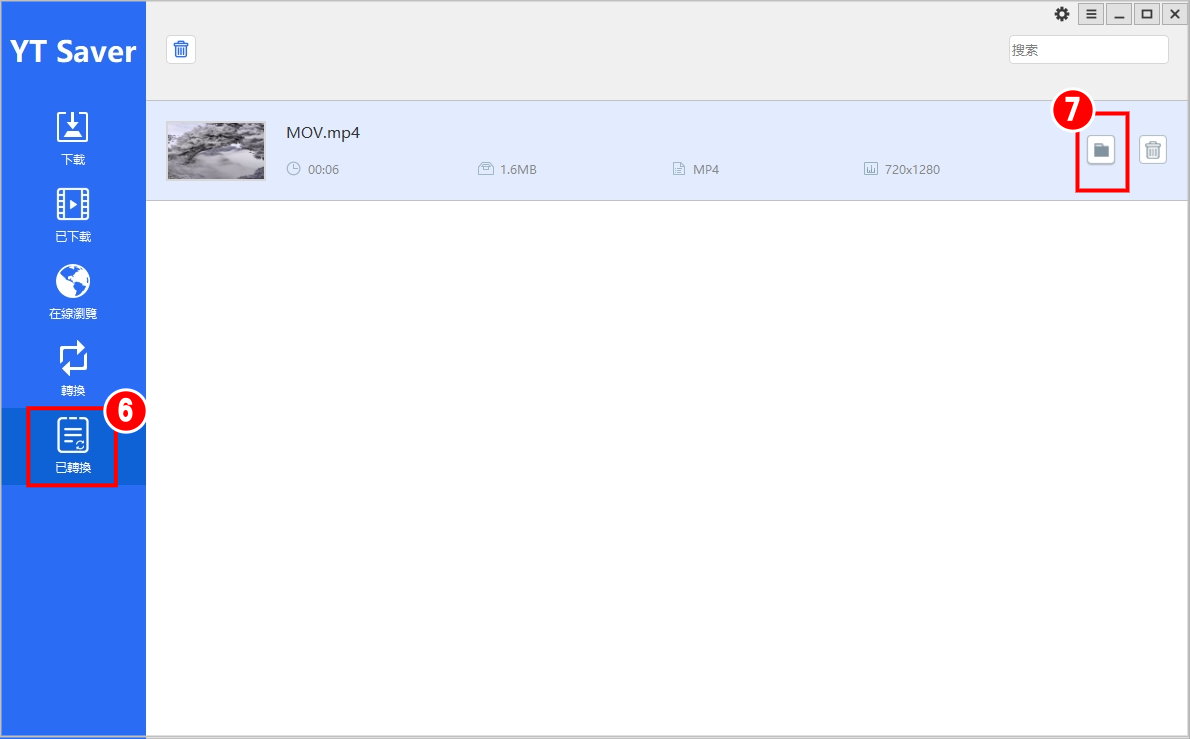The width and height of the screenshot is (1190, 739).
Task: Open the hamburger menu in title bar
Action: click(x=1091, y=14)
